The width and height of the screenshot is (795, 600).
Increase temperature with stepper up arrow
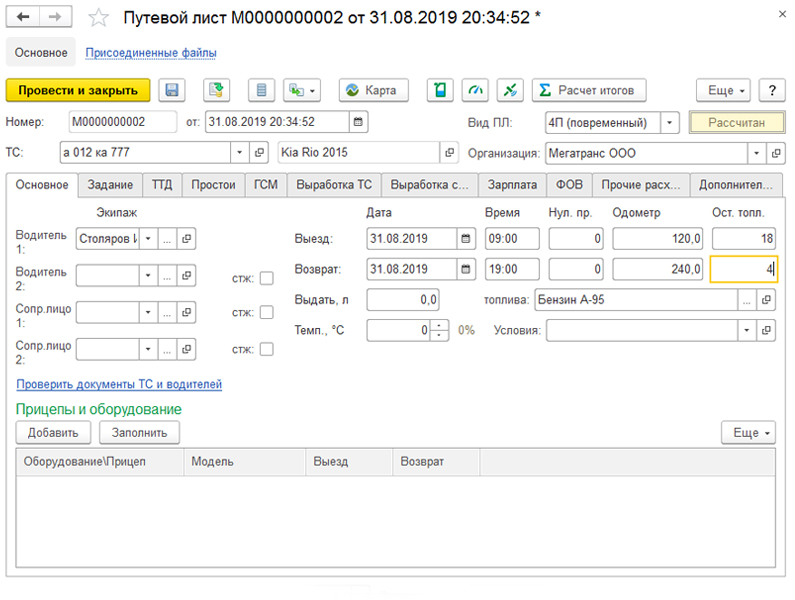(440, 325)
